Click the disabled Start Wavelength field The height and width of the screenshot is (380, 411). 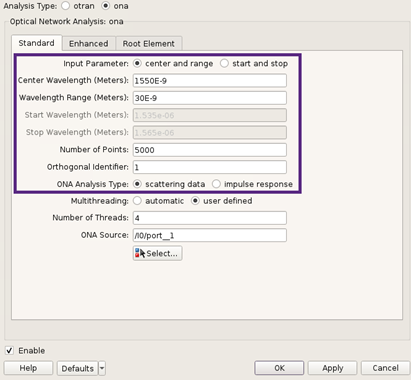[210, 115]
